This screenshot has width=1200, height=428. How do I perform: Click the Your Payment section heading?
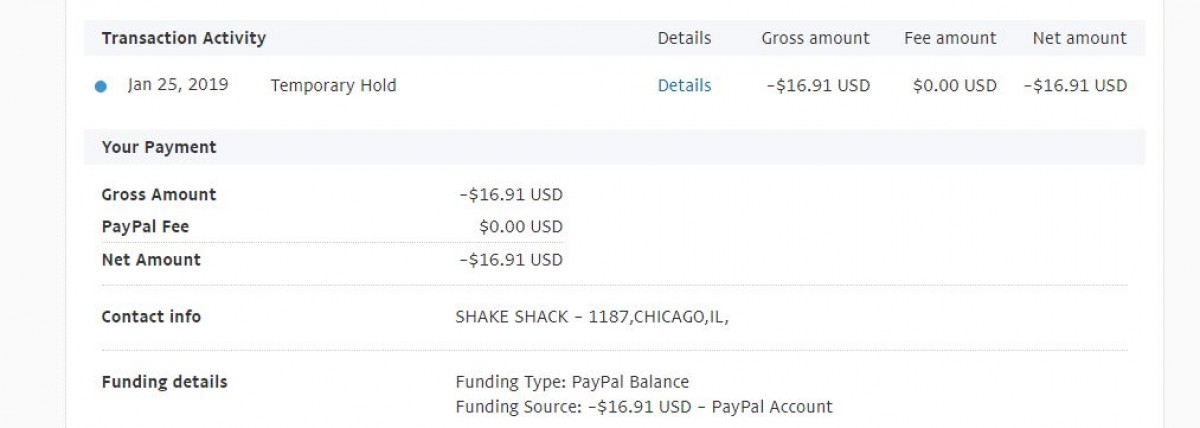click(x=159, y=147)
